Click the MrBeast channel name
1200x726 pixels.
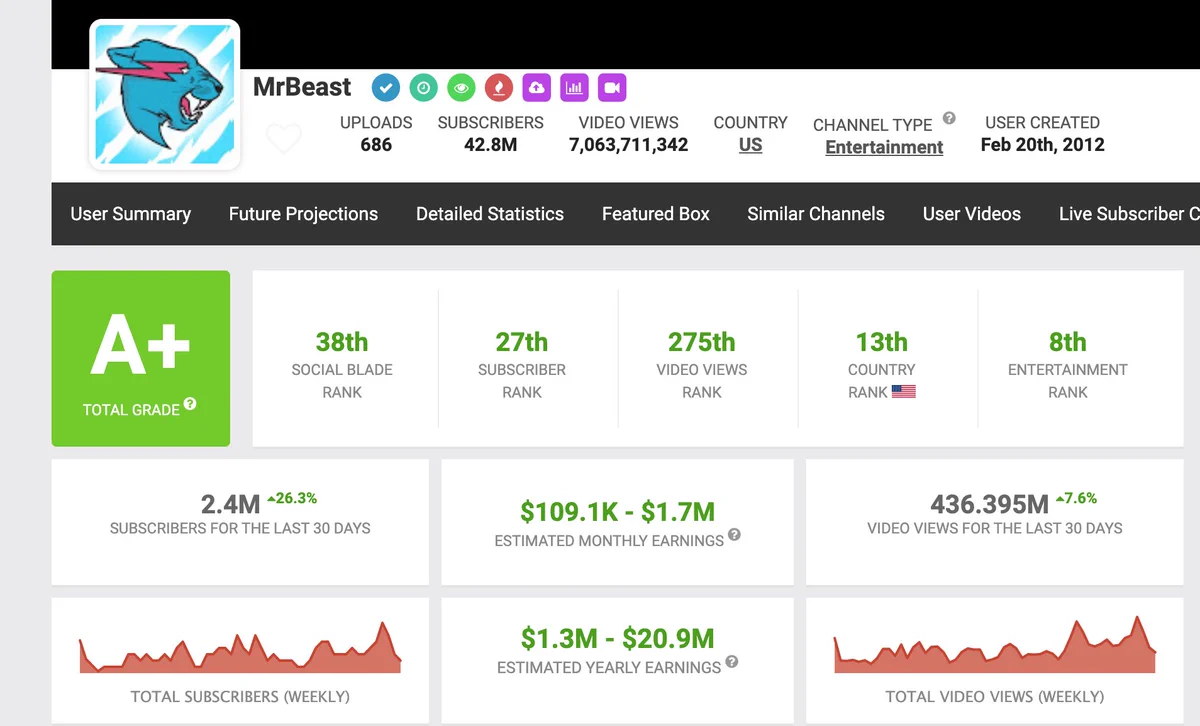point(302,87)
